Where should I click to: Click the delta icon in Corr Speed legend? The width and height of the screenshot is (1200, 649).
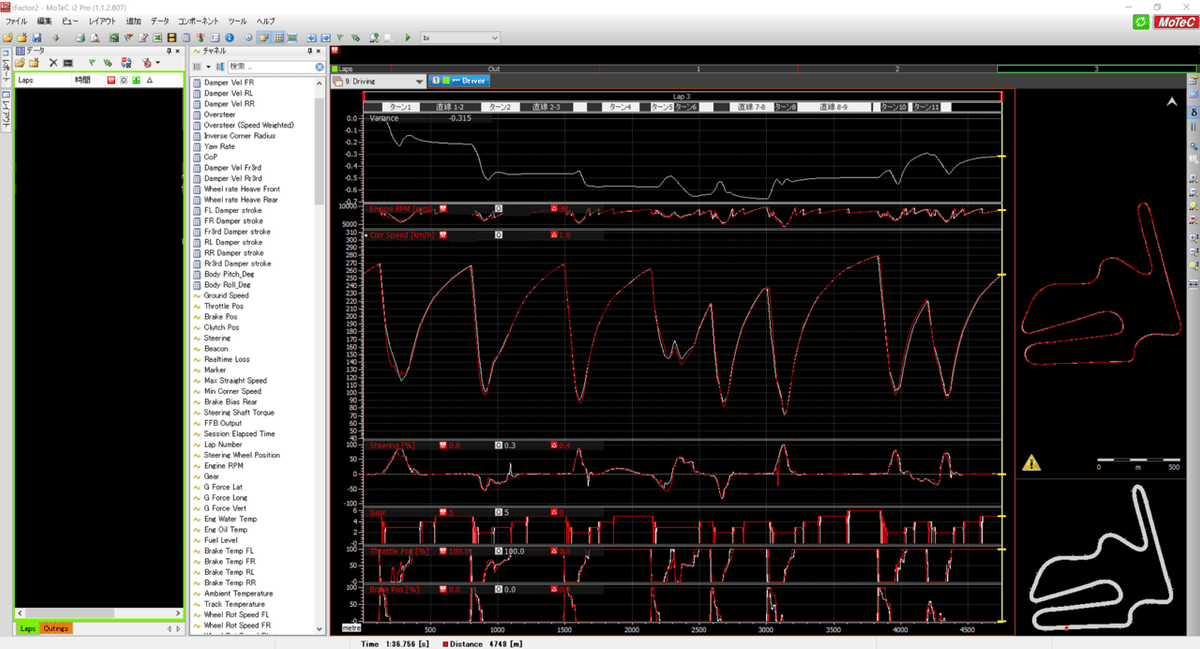point(554,235)
